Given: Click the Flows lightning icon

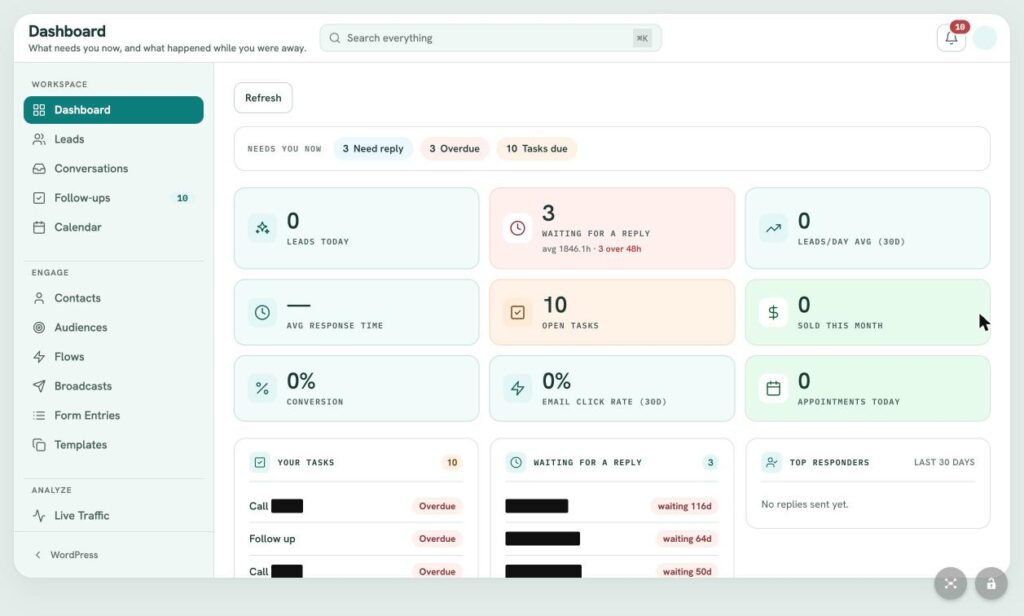Looking at the screenshot, I should 39,357.
